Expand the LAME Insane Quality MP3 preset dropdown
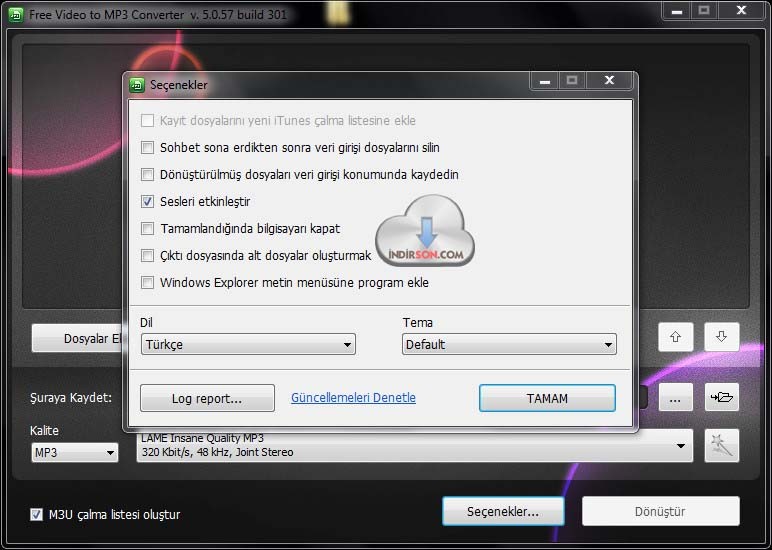This screenshot has height=550, width=772. (x=415, y=446)
